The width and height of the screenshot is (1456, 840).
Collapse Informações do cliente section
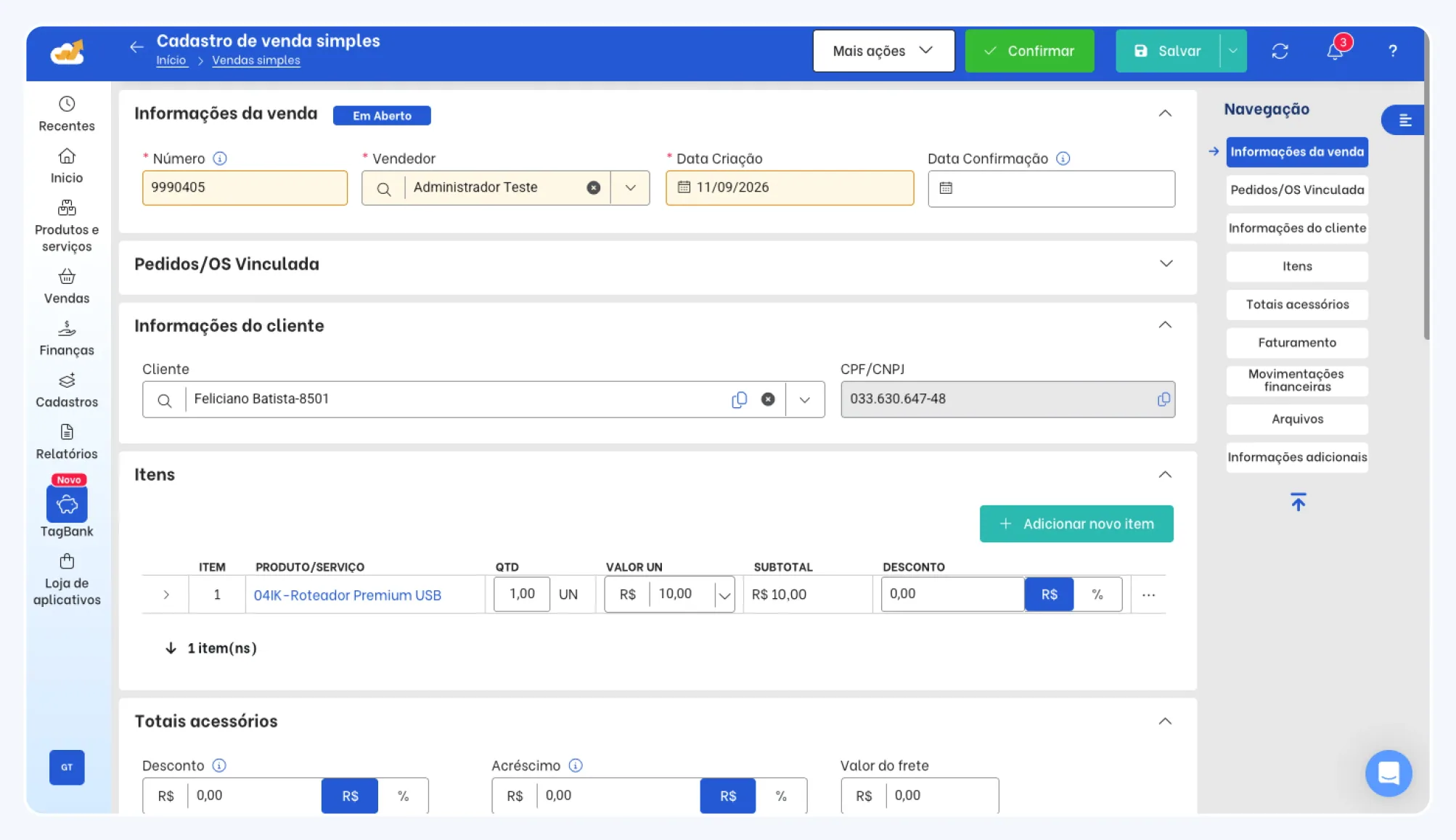(x=1164, y=325)
